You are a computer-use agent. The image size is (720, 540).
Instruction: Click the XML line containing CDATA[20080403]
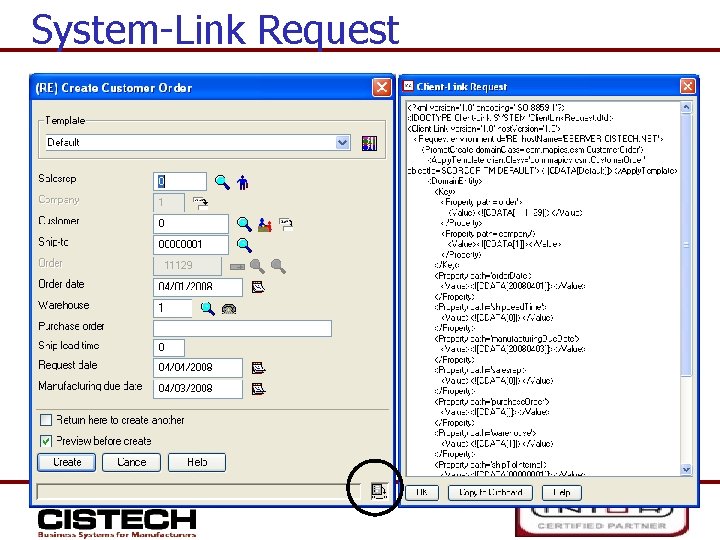click(512, 349)
